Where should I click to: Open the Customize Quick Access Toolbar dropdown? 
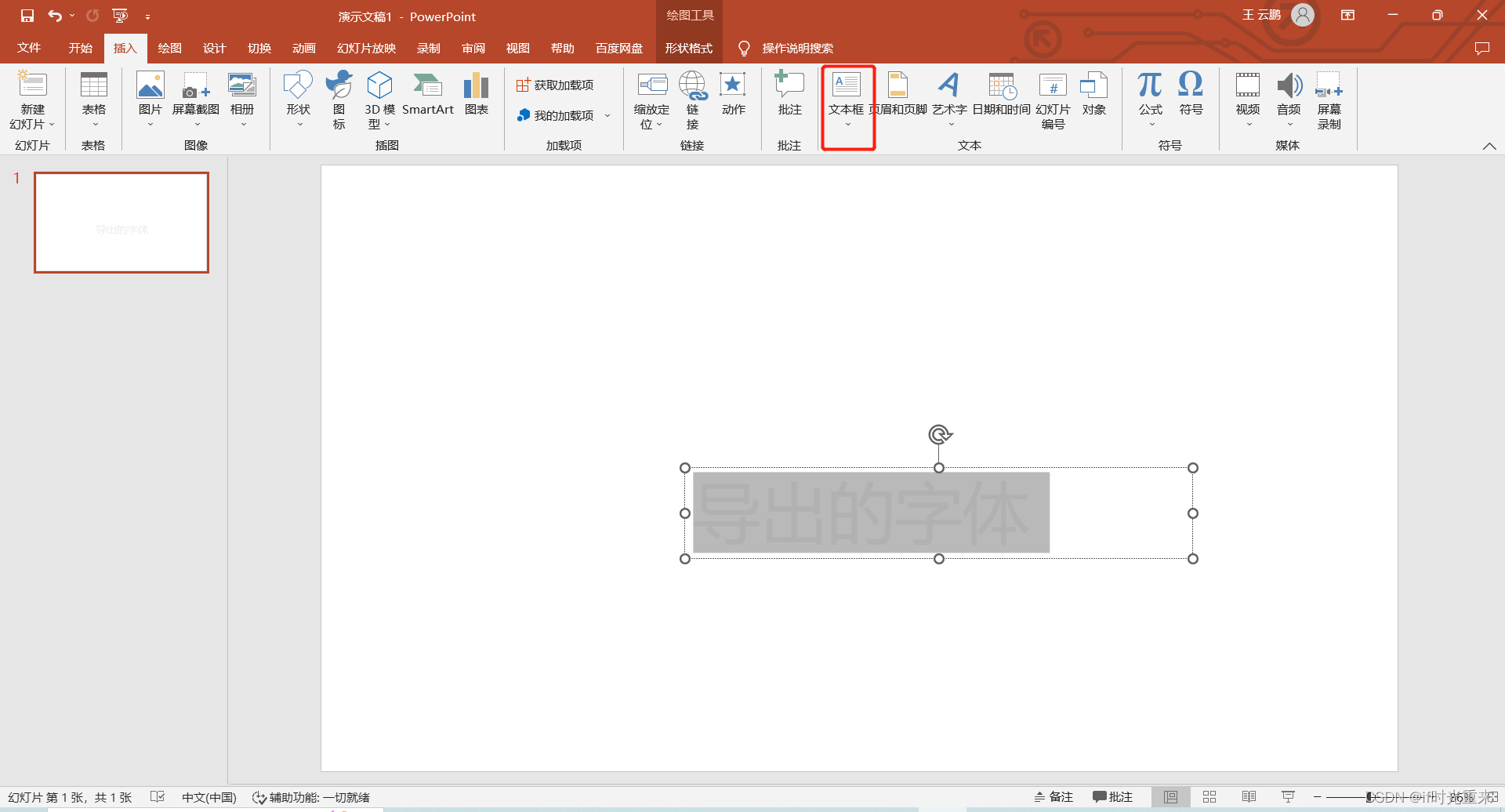coord(147,16)
